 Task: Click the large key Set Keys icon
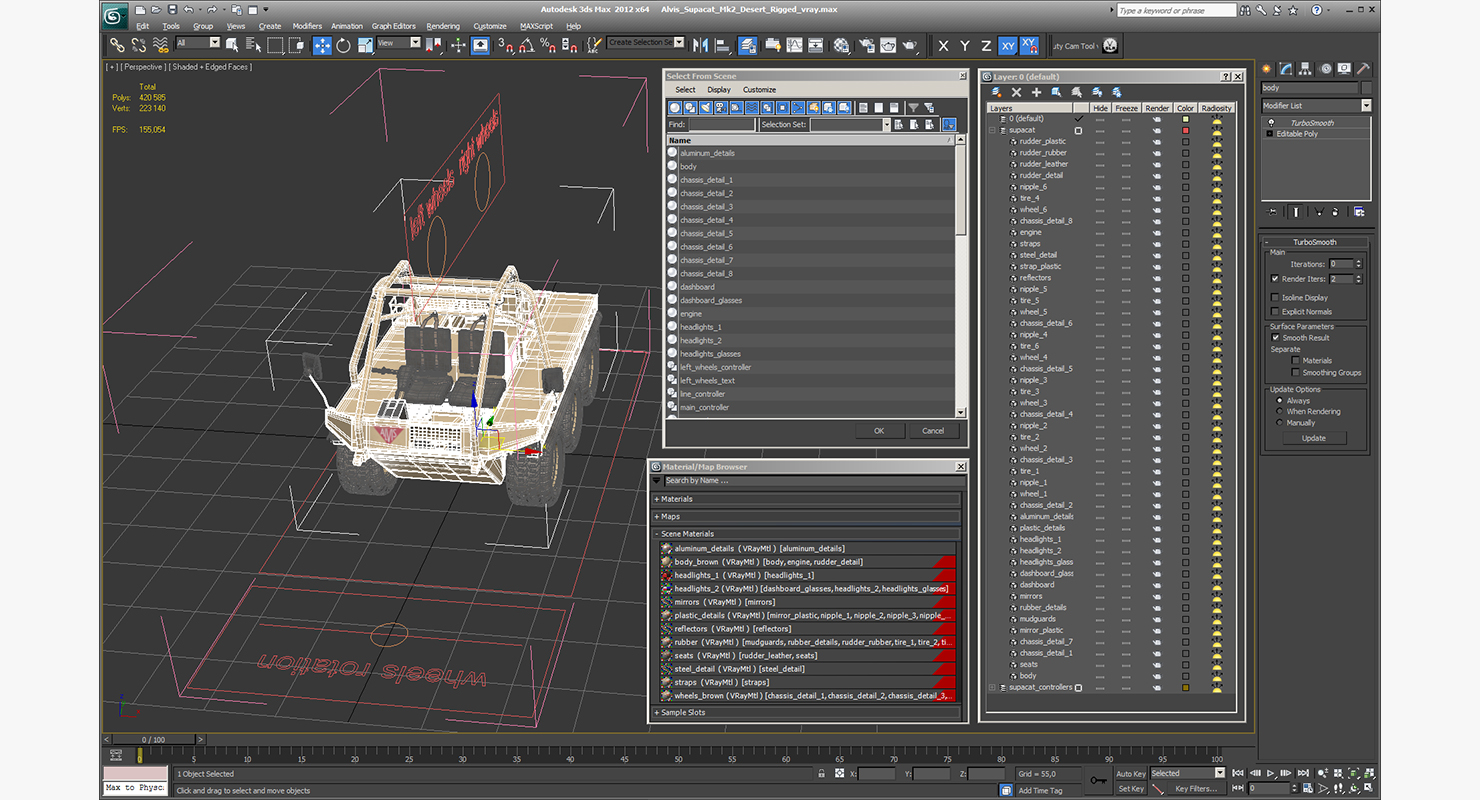tap(1099, 781)
